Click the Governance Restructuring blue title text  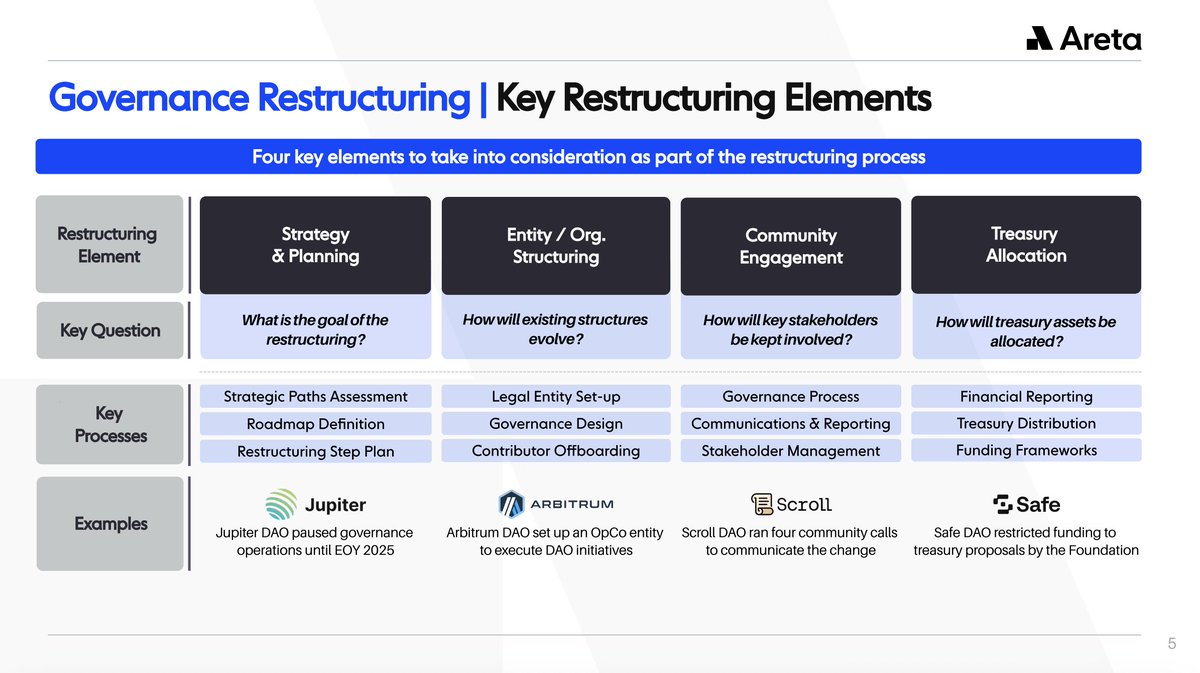click(259, 99)
